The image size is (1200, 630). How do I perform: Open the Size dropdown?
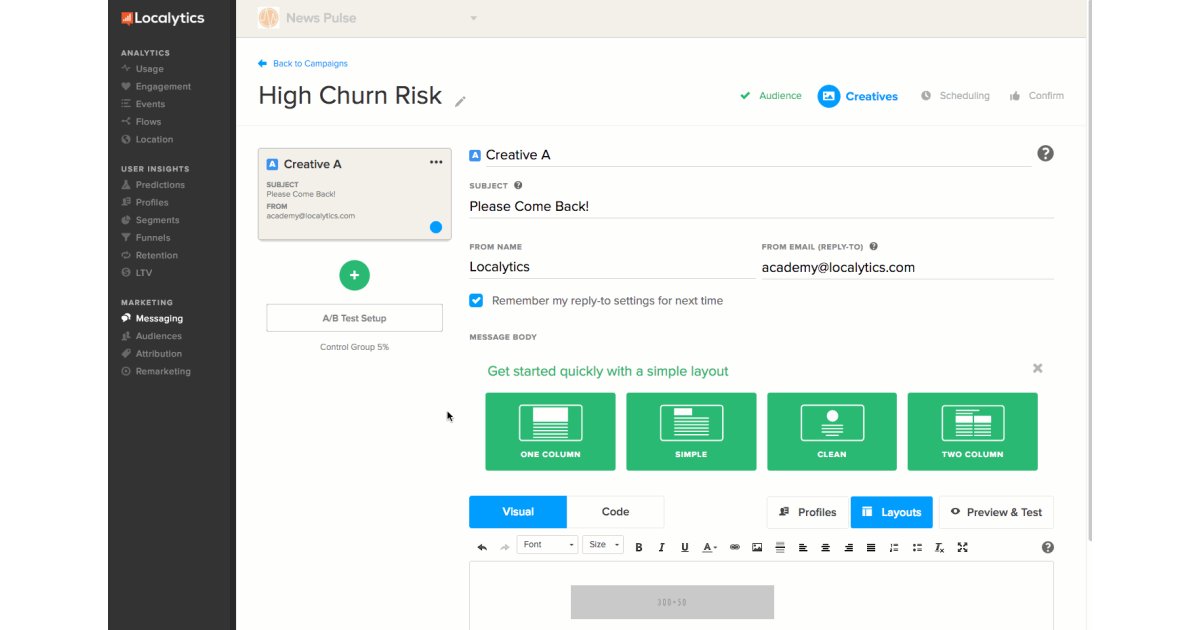pyautogui.click(x=604, y=545)
